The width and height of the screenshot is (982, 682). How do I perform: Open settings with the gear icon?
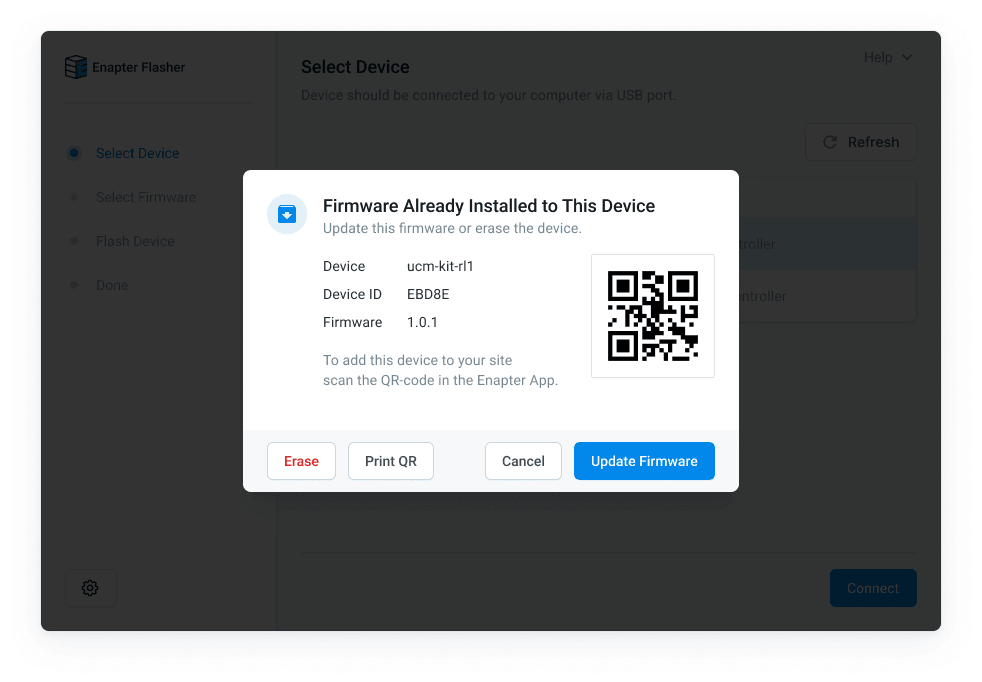pos(90,588)
